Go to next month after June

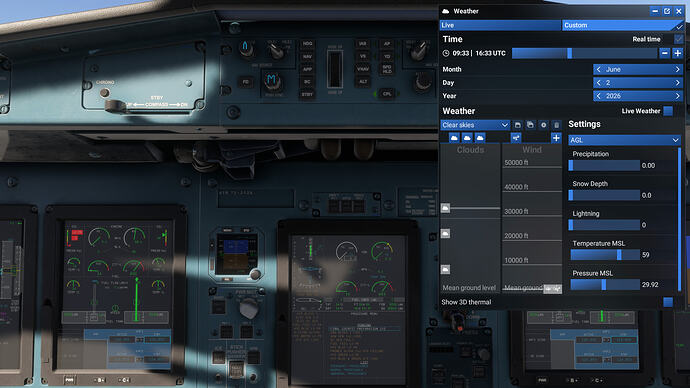click(677, 70)
